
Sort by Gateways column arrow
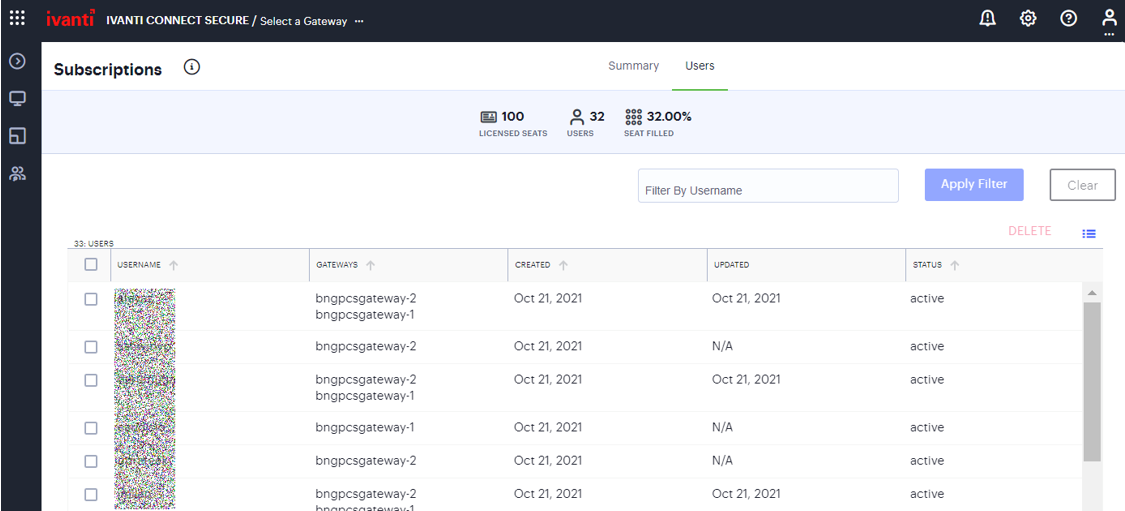coord(370,265)
